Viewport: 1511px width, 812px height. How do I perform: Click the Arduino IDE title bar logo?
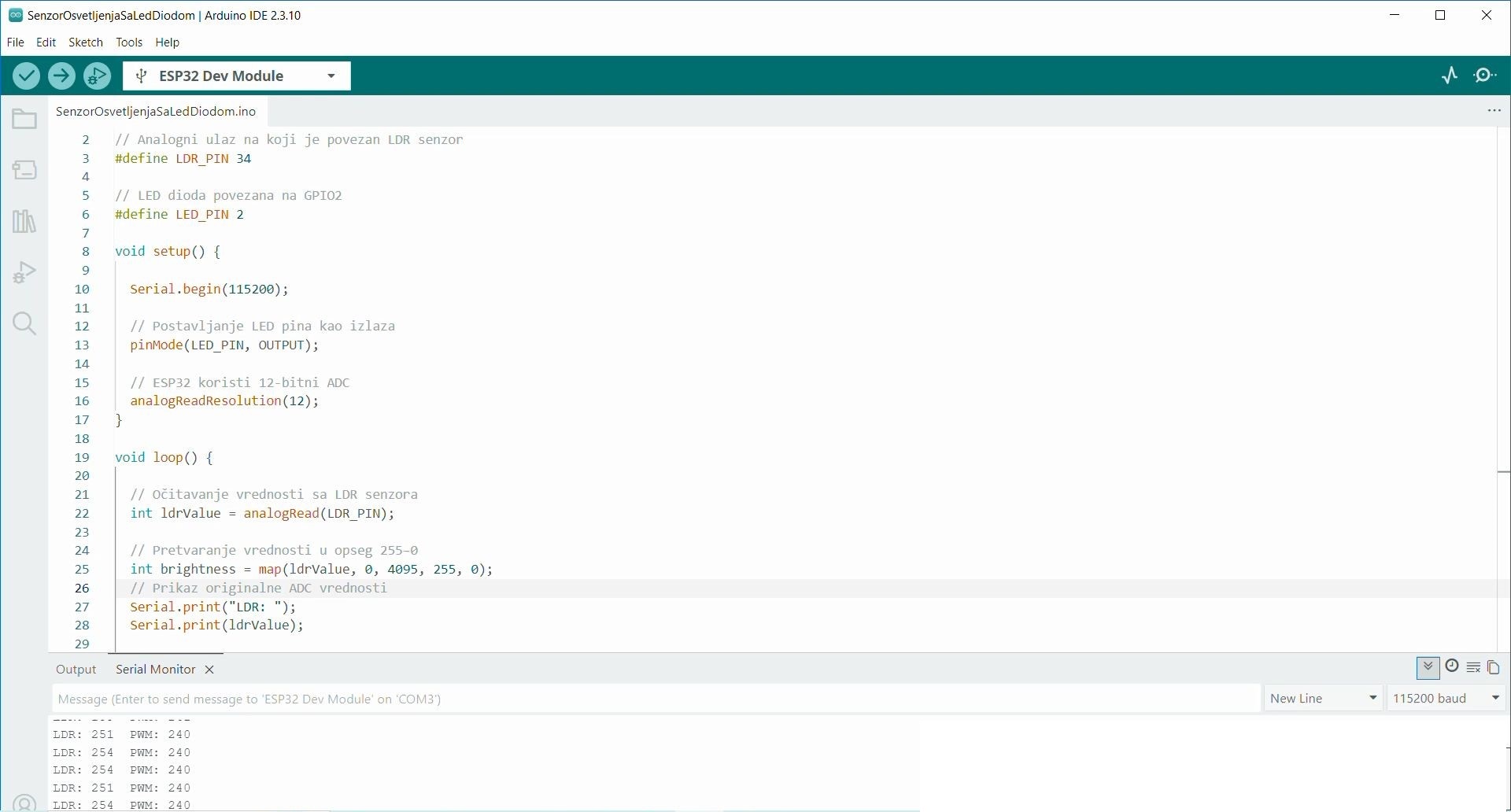tap(16, 15)
